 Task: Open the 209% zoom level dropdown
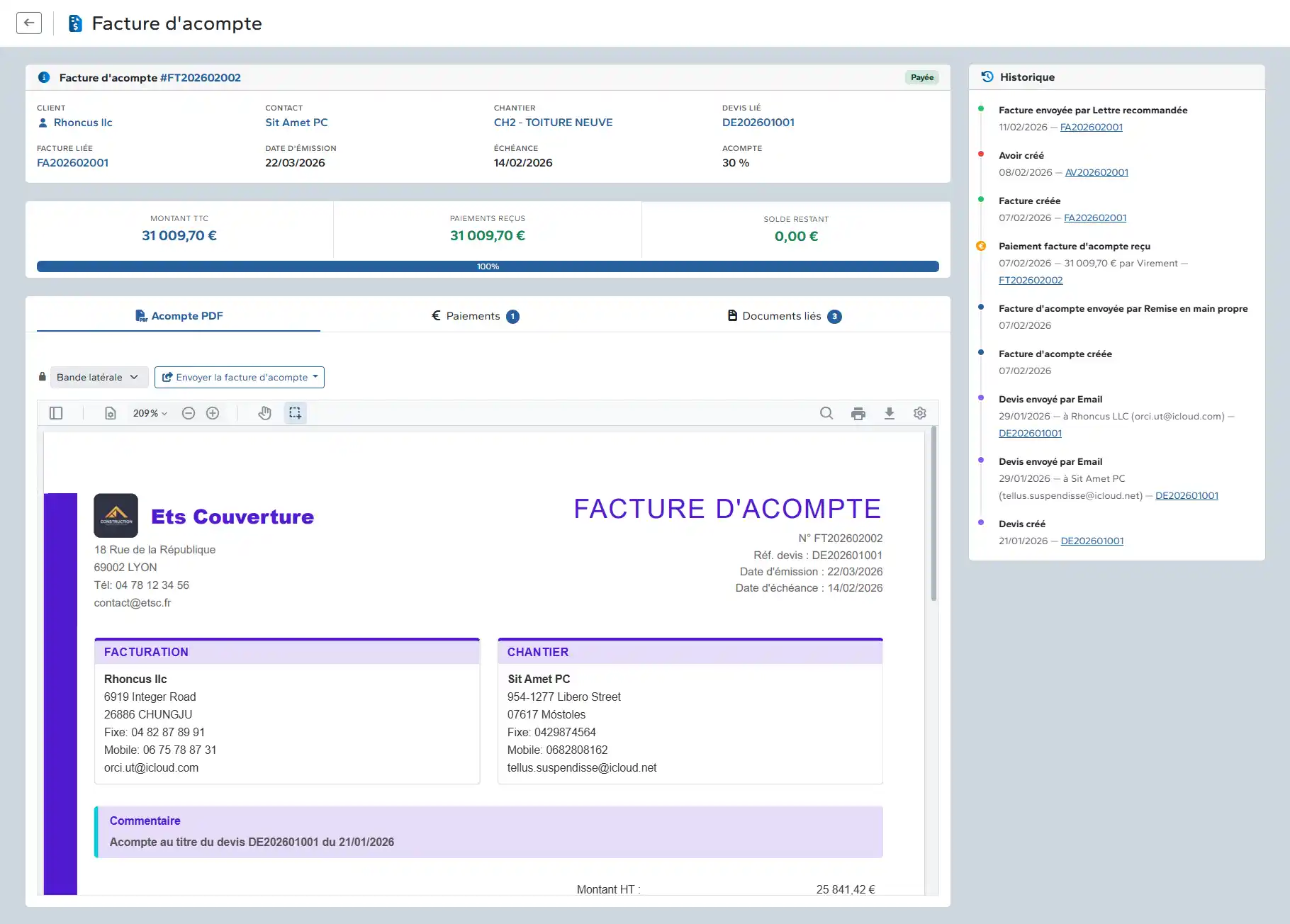[x=150, y=413]
